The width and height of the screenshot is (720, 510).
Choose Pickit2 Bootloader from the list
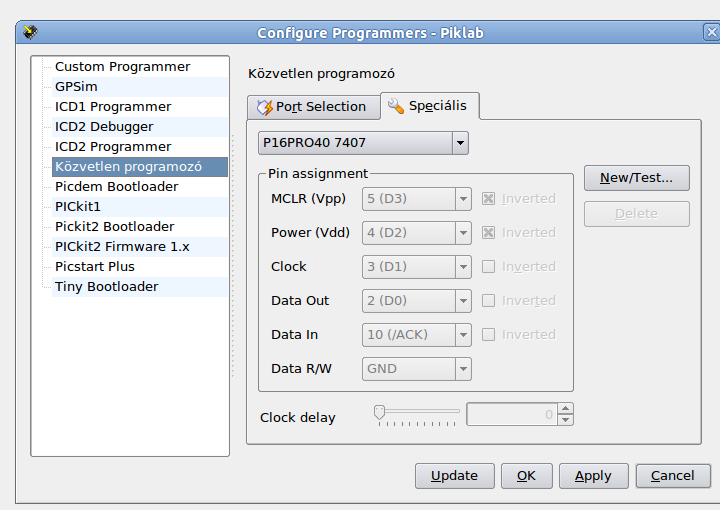pos(114,227)
